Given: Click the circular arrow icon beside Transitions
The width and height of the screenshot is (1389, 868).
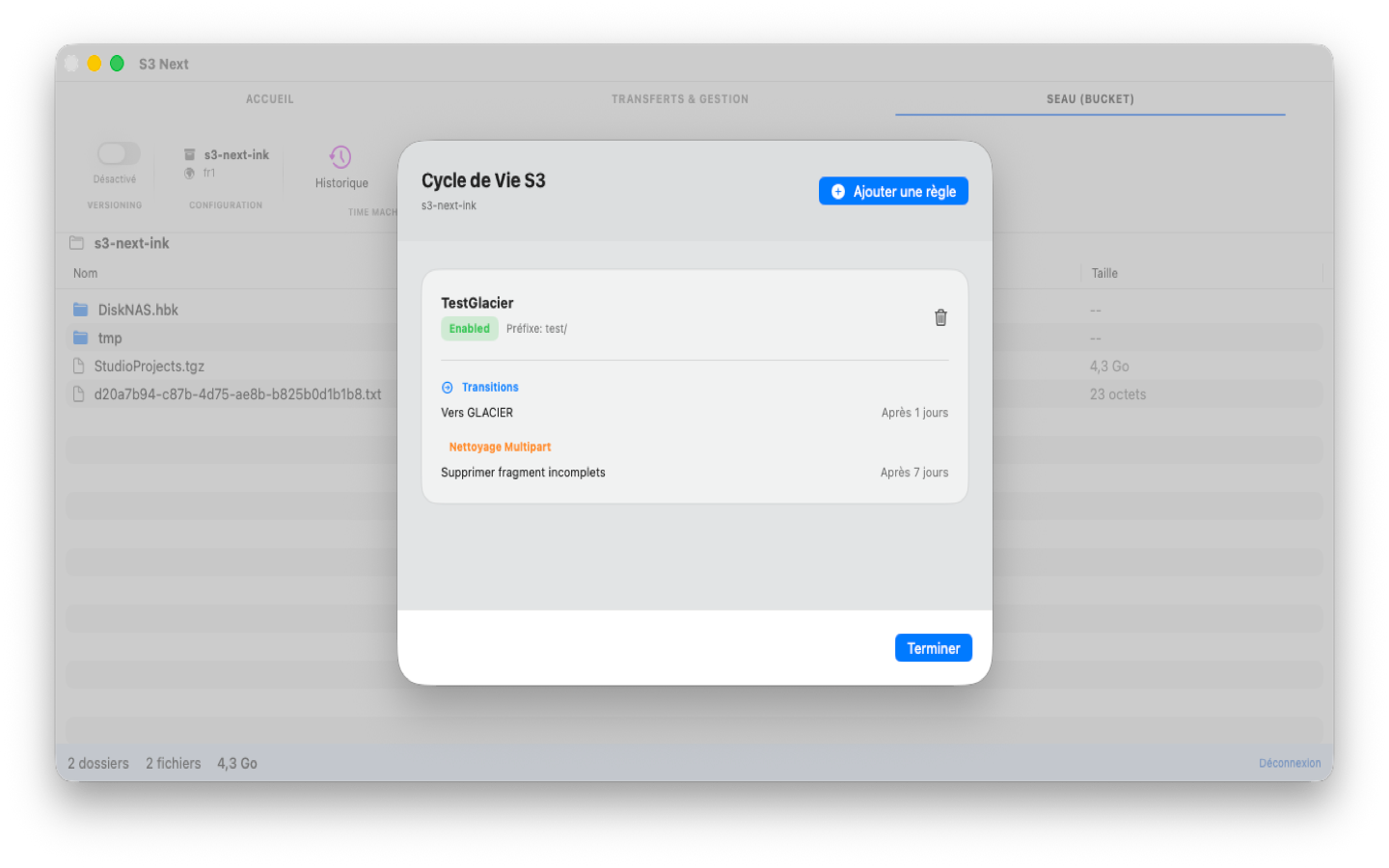Looking at the screenshot, I should coord(448,388).
